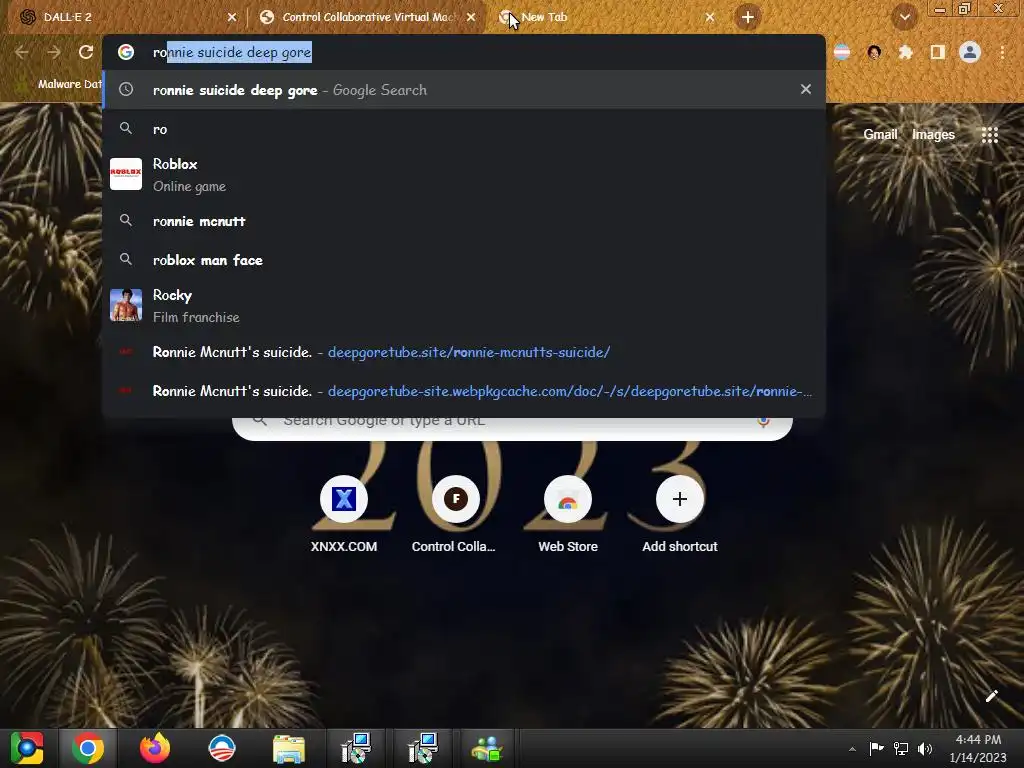1024x768 pixels.
Task: Open the Web Store shortcut
Action: point(568,515)
